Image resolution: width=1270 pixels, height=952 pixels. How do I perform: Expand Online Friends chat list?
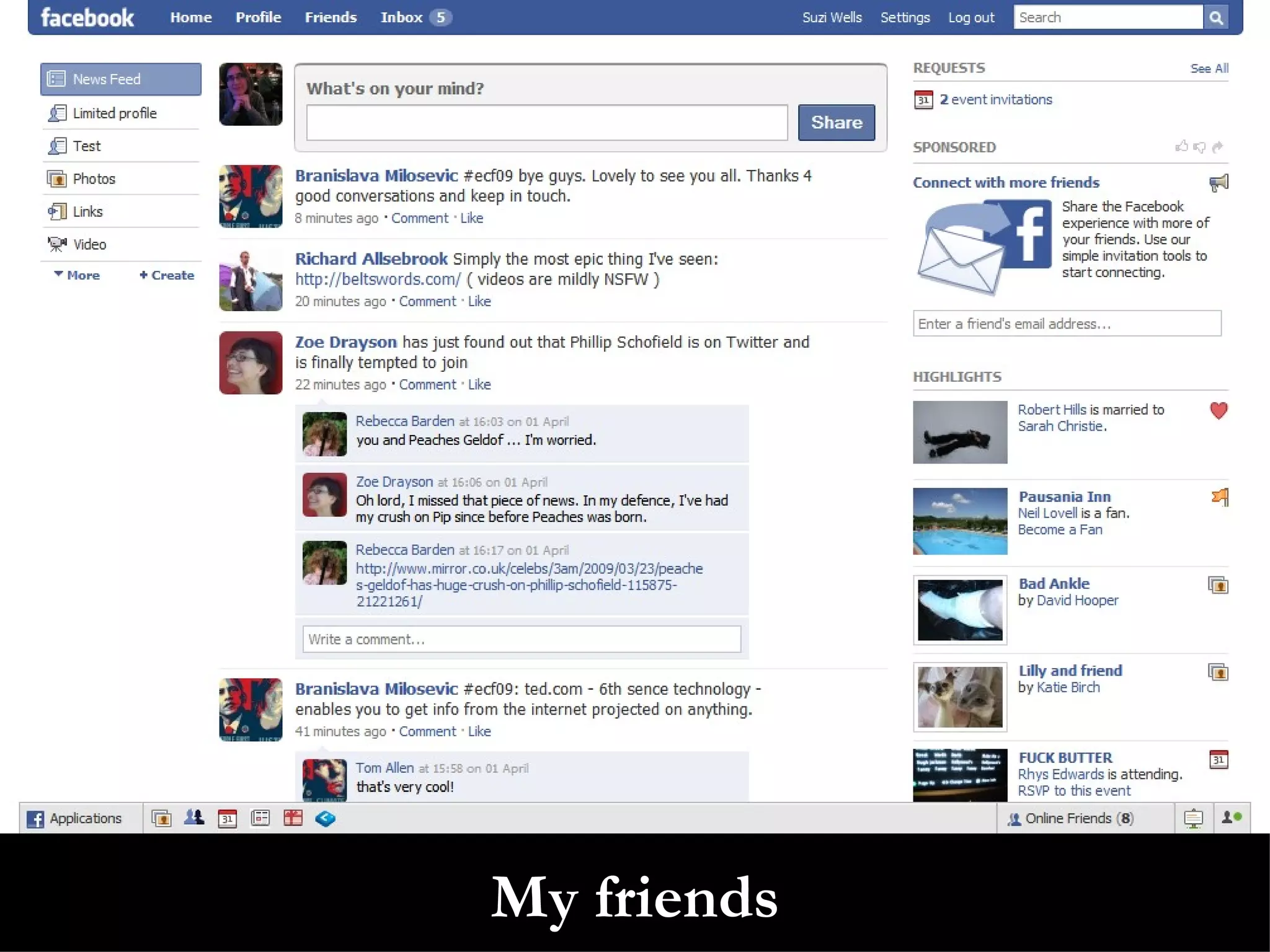pos(1071,818)
